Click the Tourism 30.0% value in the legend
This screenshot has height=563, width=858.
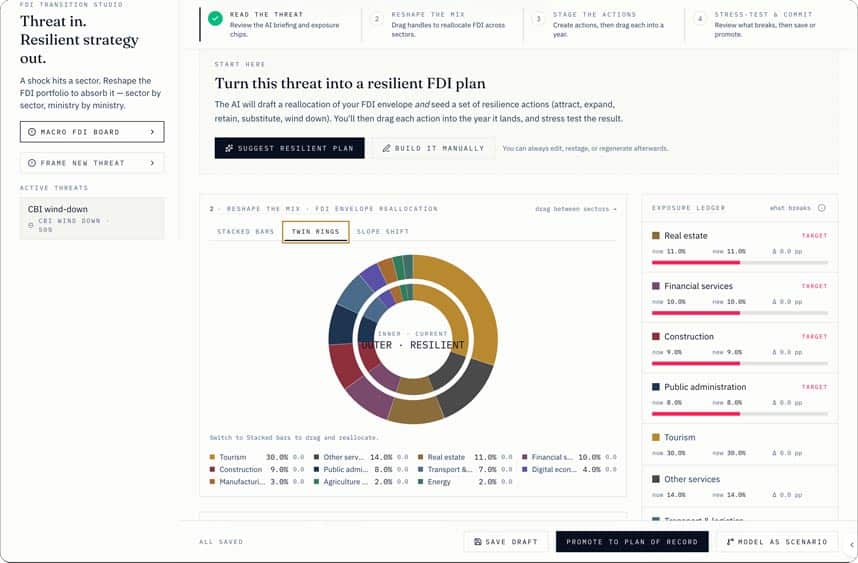277,457
